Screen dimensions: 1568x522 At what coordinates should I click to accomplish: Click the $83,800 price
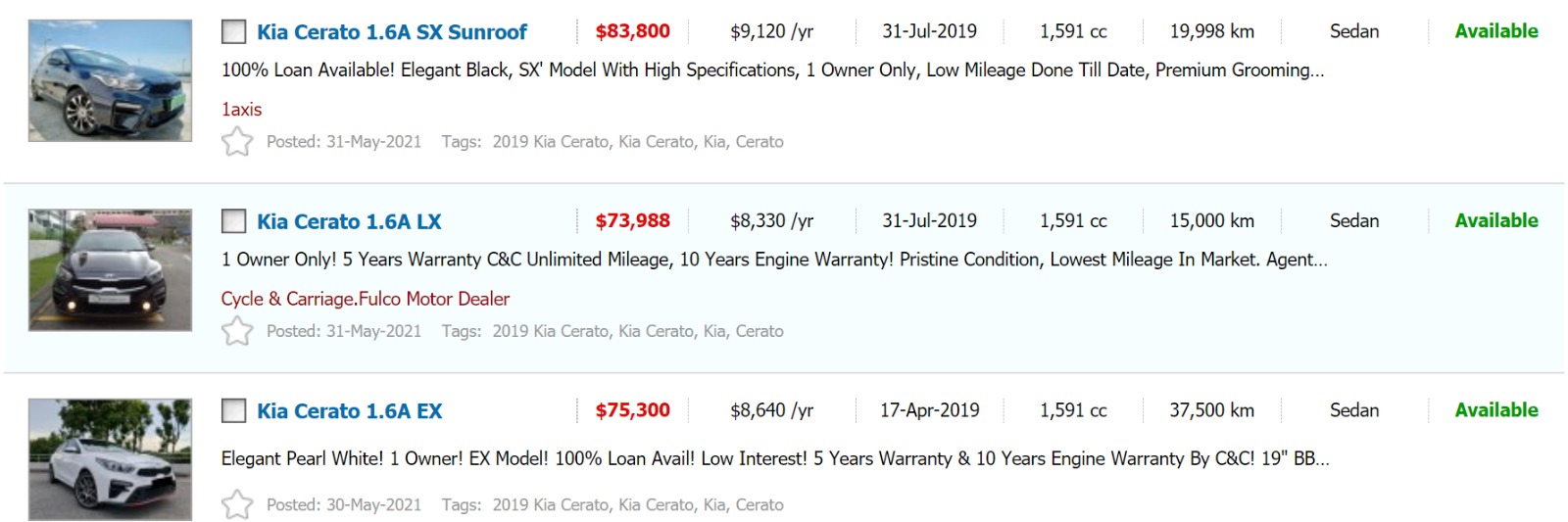632,31
